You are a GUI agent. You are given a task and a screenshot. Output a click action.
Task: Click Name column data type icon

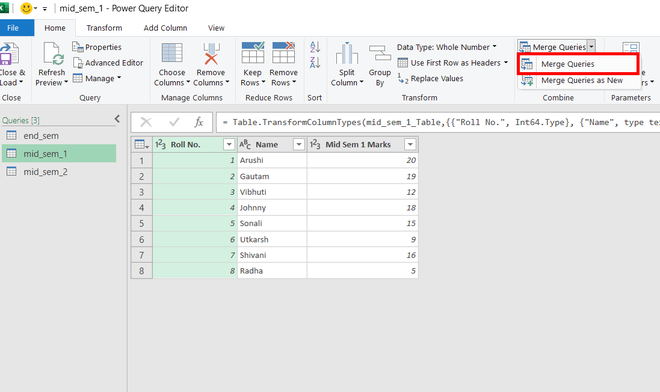[245, 144]
